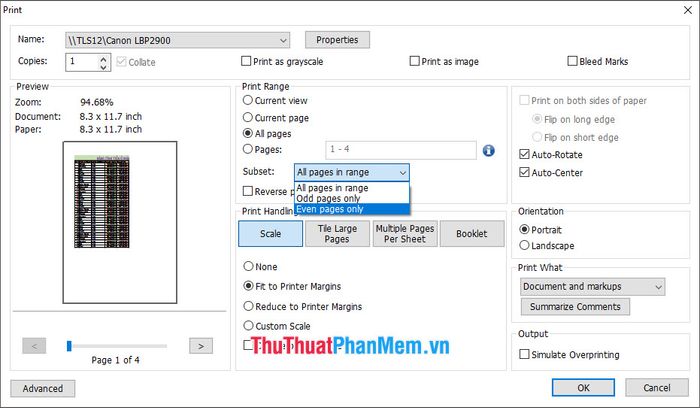Image resolution: width=700 pixels, height=408 pixels.
Task: Select the Current view radio button
Action: 248,100
